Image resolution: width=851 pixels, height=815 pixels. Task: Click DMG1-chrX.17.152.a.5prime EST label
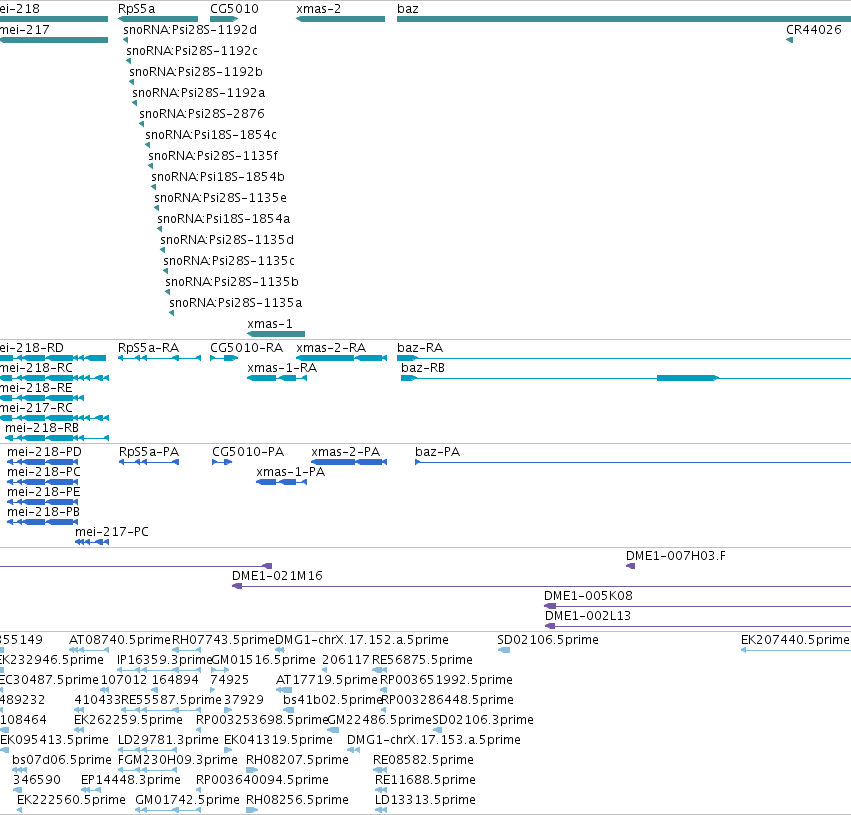(362, 640)
